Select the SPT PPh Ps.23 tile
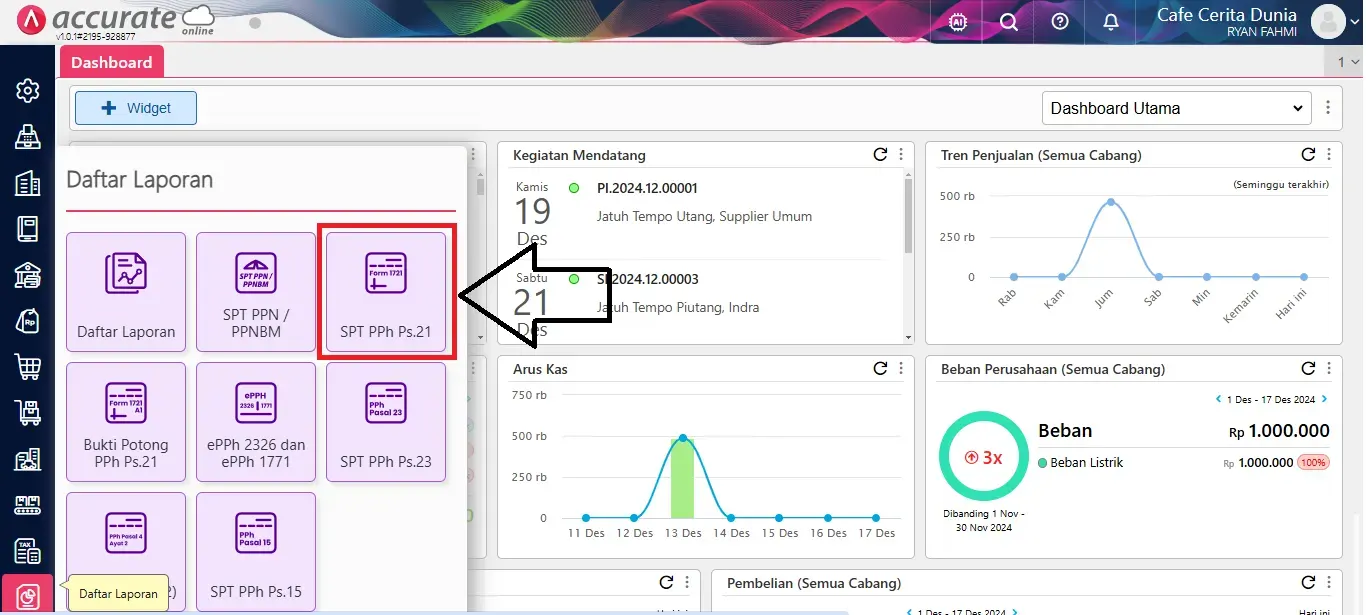 tap(386, 422)
